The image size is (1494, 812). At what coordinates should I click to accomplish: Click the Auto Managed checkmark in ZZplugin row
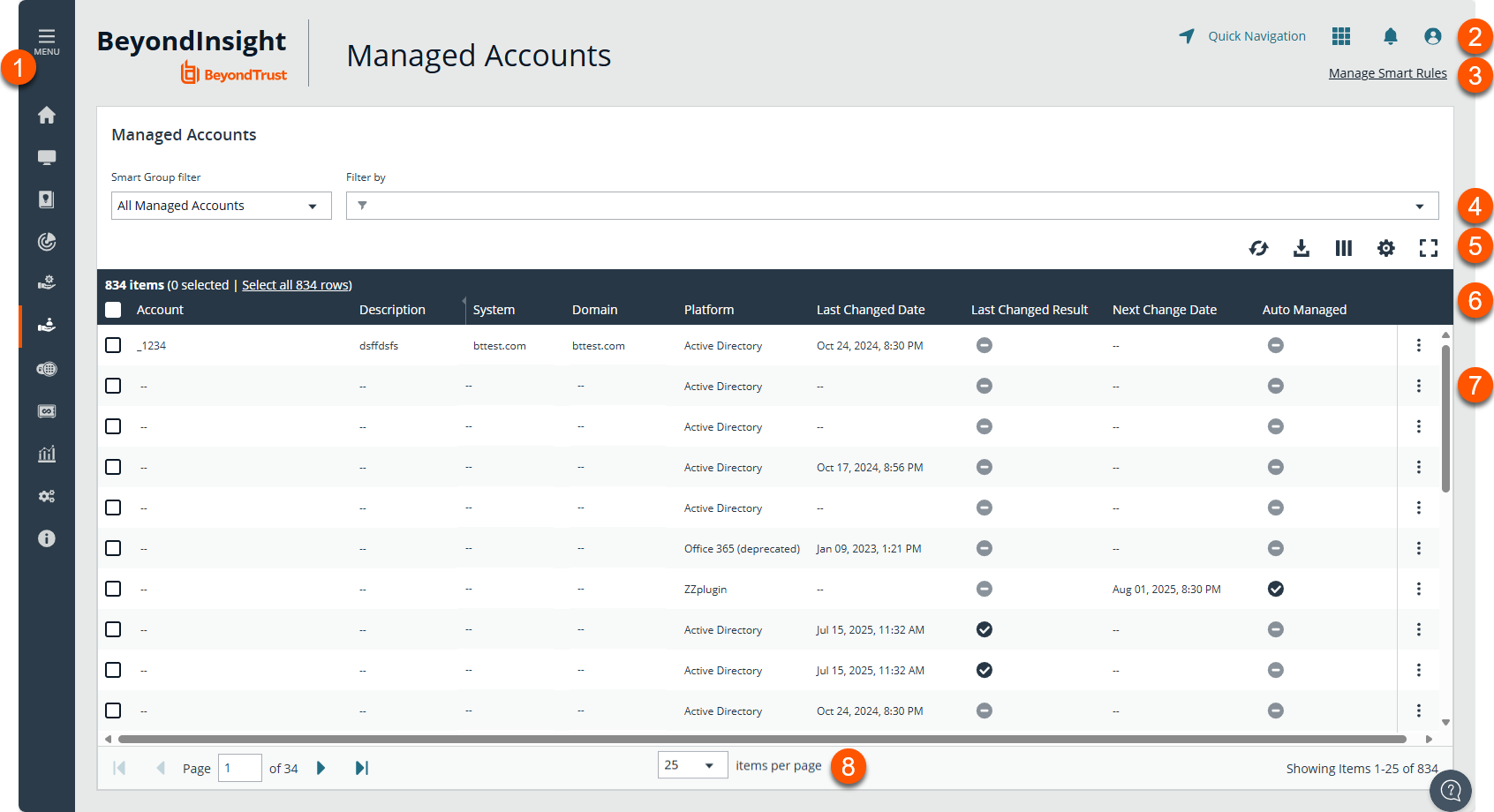click(1276, 589)
